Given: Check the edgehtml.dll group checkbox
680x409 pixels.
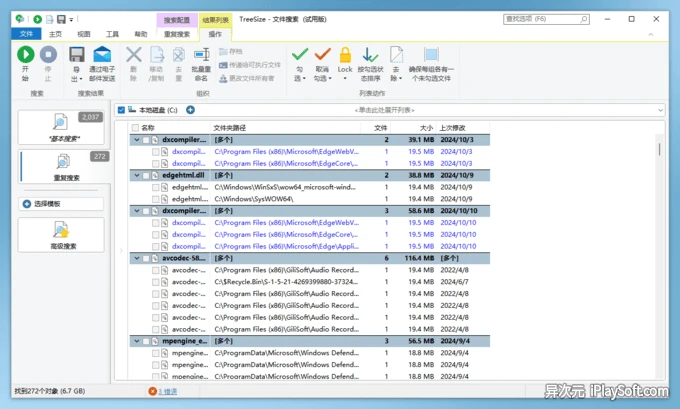Looking at the screenshot, I should (146, 176).
